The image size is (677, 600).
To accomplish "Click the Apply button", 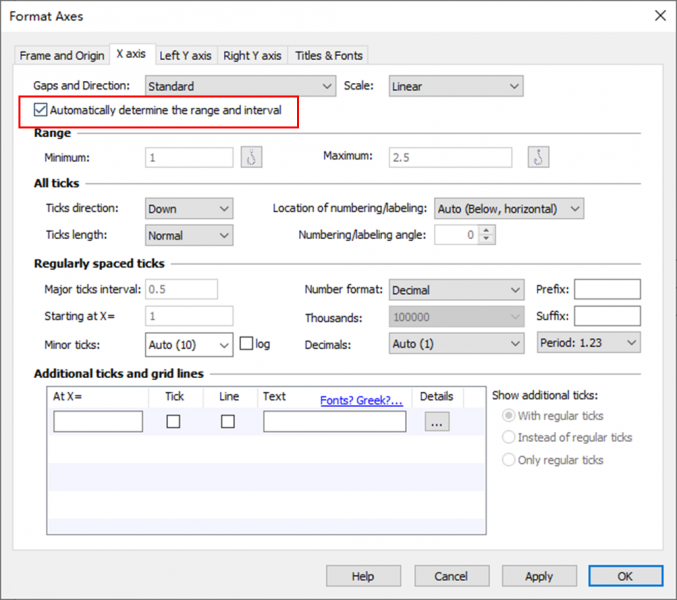I will [x=539, y=576].
